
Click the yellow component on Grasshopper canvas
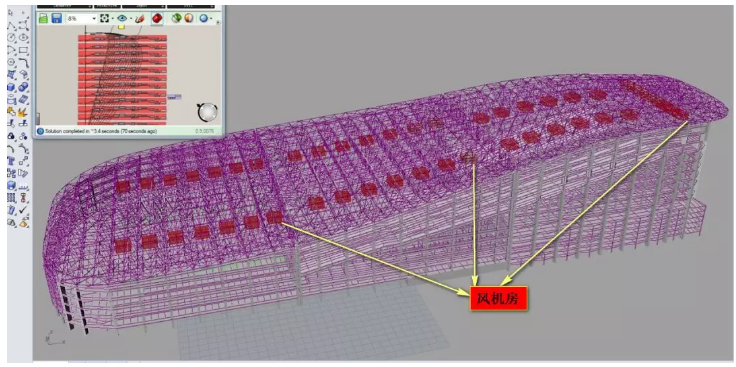pyautogui.click(x=121, y=27)
